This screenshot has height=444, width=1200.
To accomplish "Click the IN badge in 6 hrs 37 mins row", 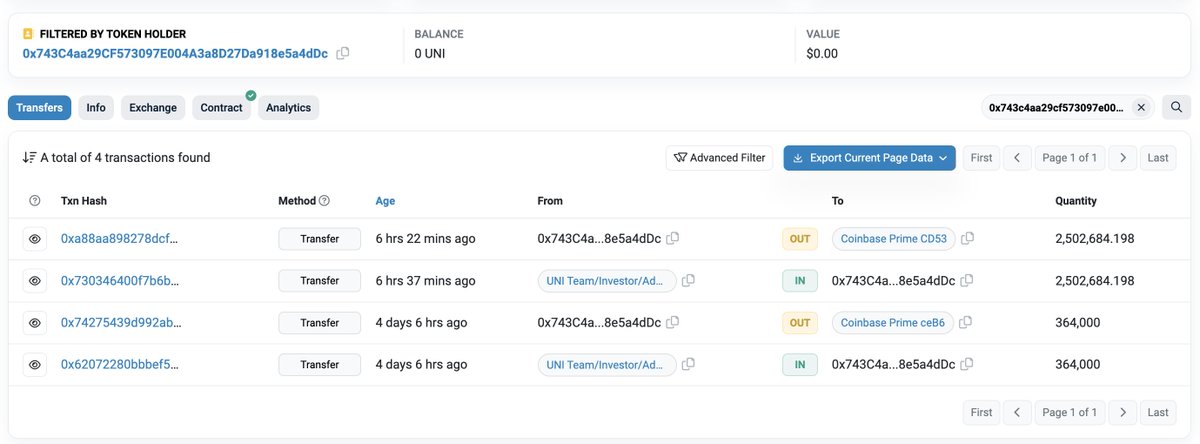I will [800, 281].
